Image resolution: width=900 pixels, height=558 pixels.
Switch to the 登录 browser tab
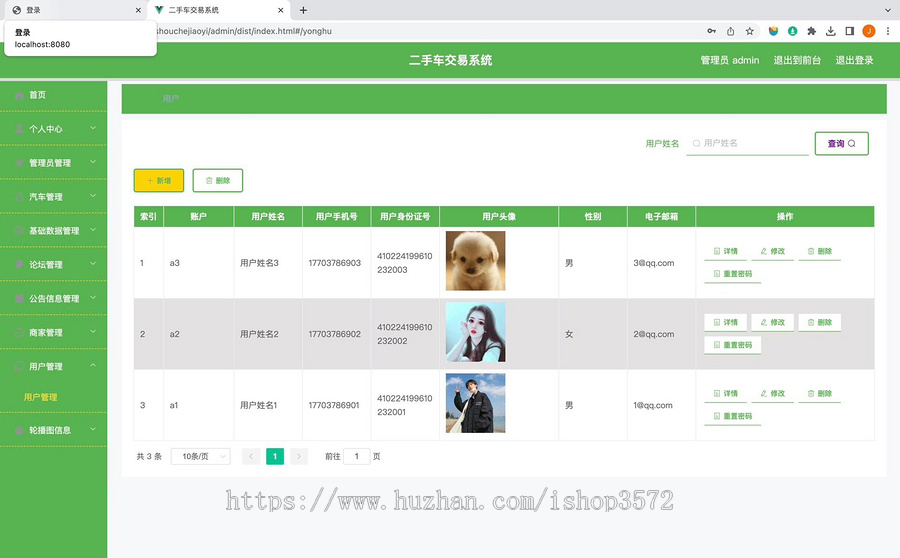tap(75, 10)
